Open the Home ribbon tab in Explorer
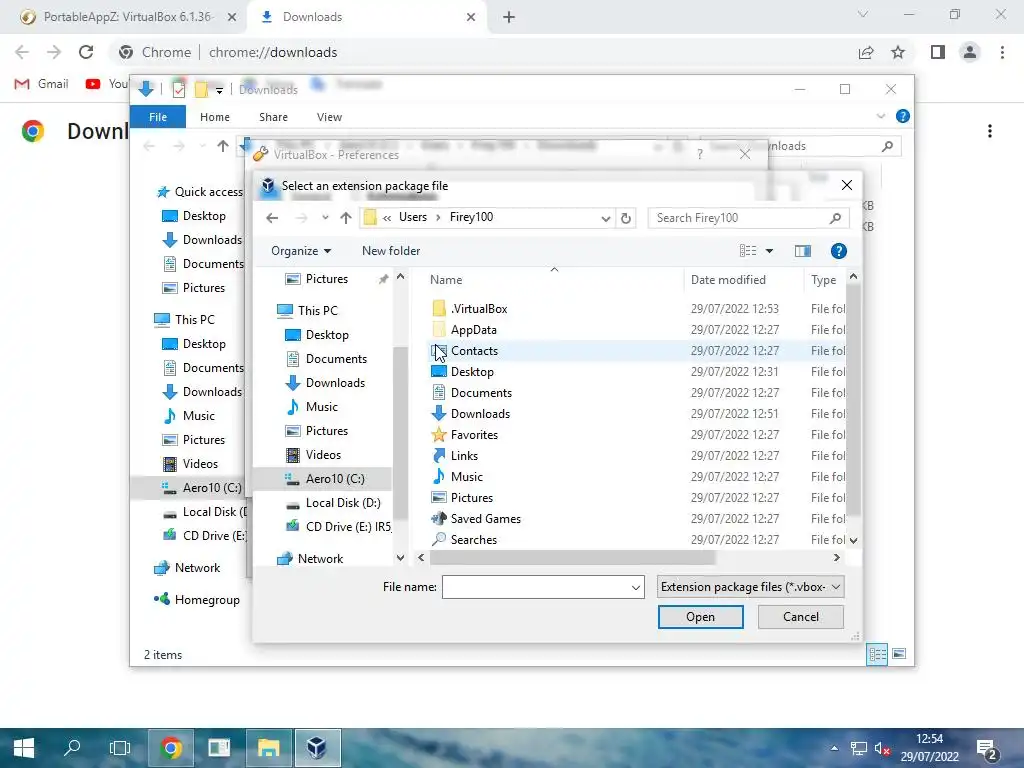 point(215,117)
